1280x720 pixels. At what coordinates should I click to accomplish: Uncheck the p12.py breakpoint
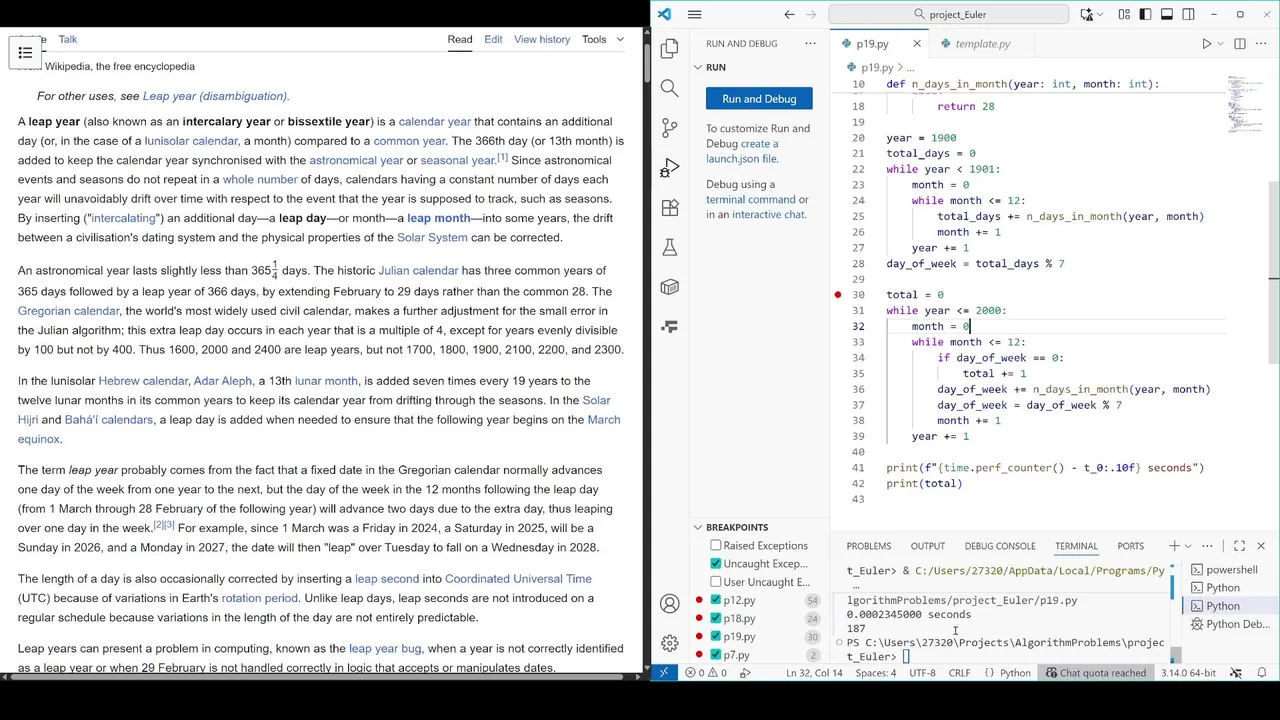pyautogui.click(x=716, y=600)
